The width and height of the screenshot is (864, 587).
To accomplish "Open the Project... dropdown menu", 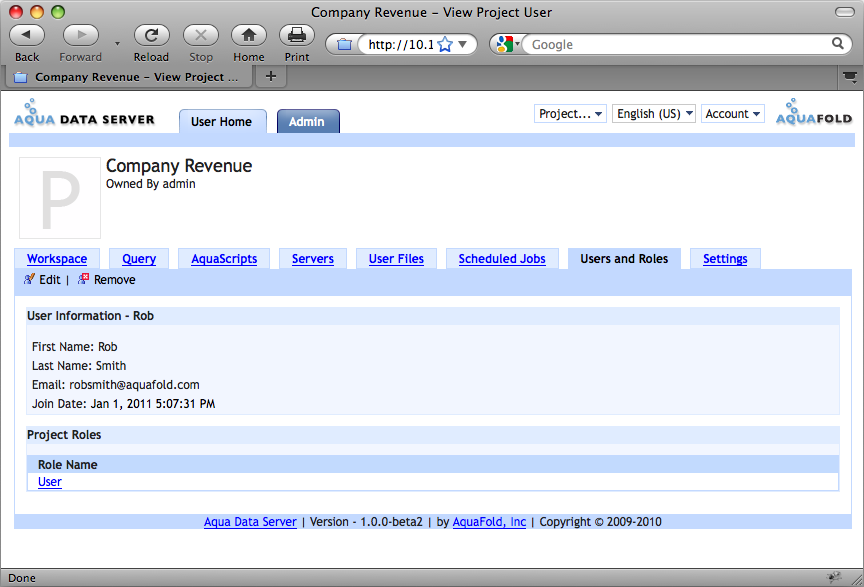I will click(570, 114).
